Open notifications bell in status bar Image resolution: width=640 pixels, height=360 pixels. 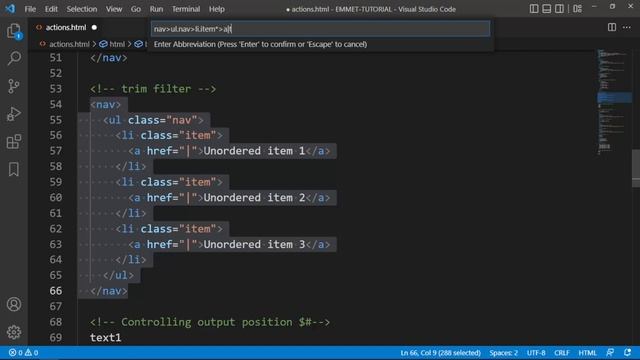tap(627, 353)
